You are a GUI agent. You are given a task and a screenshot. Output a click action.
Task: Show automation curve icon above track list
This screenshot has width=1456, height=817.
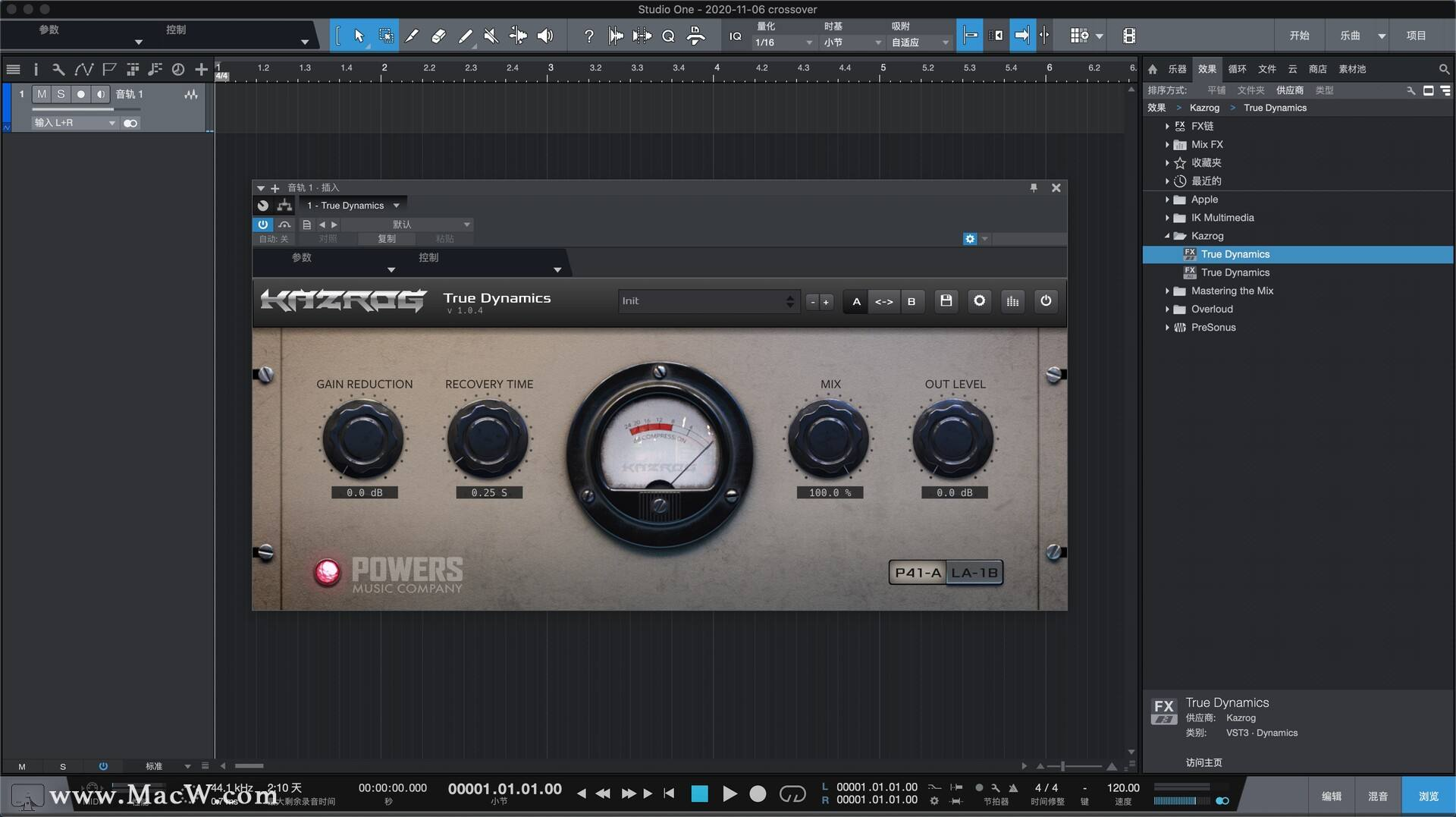(x=83, y=69)
